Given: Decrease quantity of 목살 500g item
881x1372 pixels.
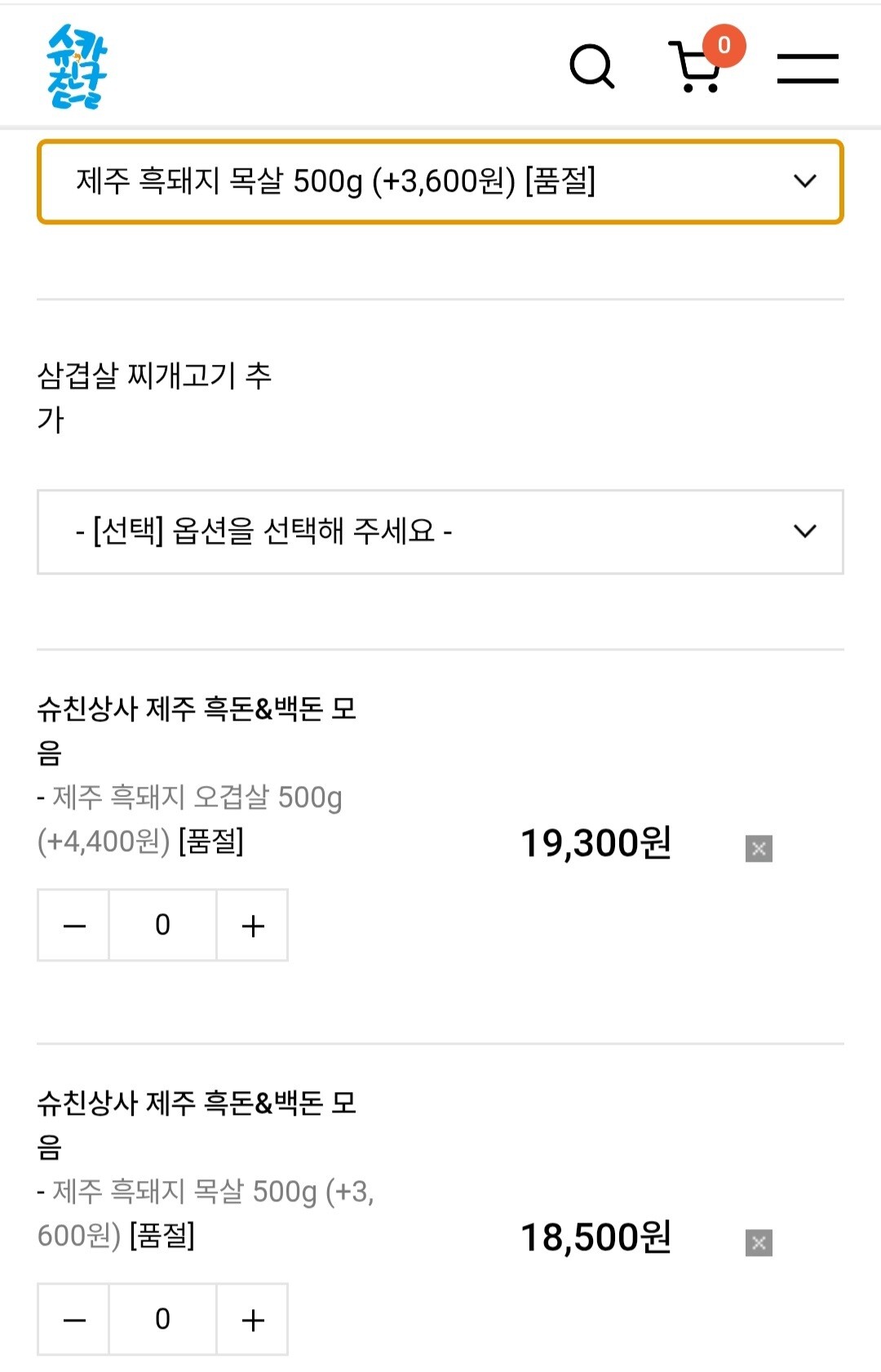Looking at the screenshot, I should 74,1320.
